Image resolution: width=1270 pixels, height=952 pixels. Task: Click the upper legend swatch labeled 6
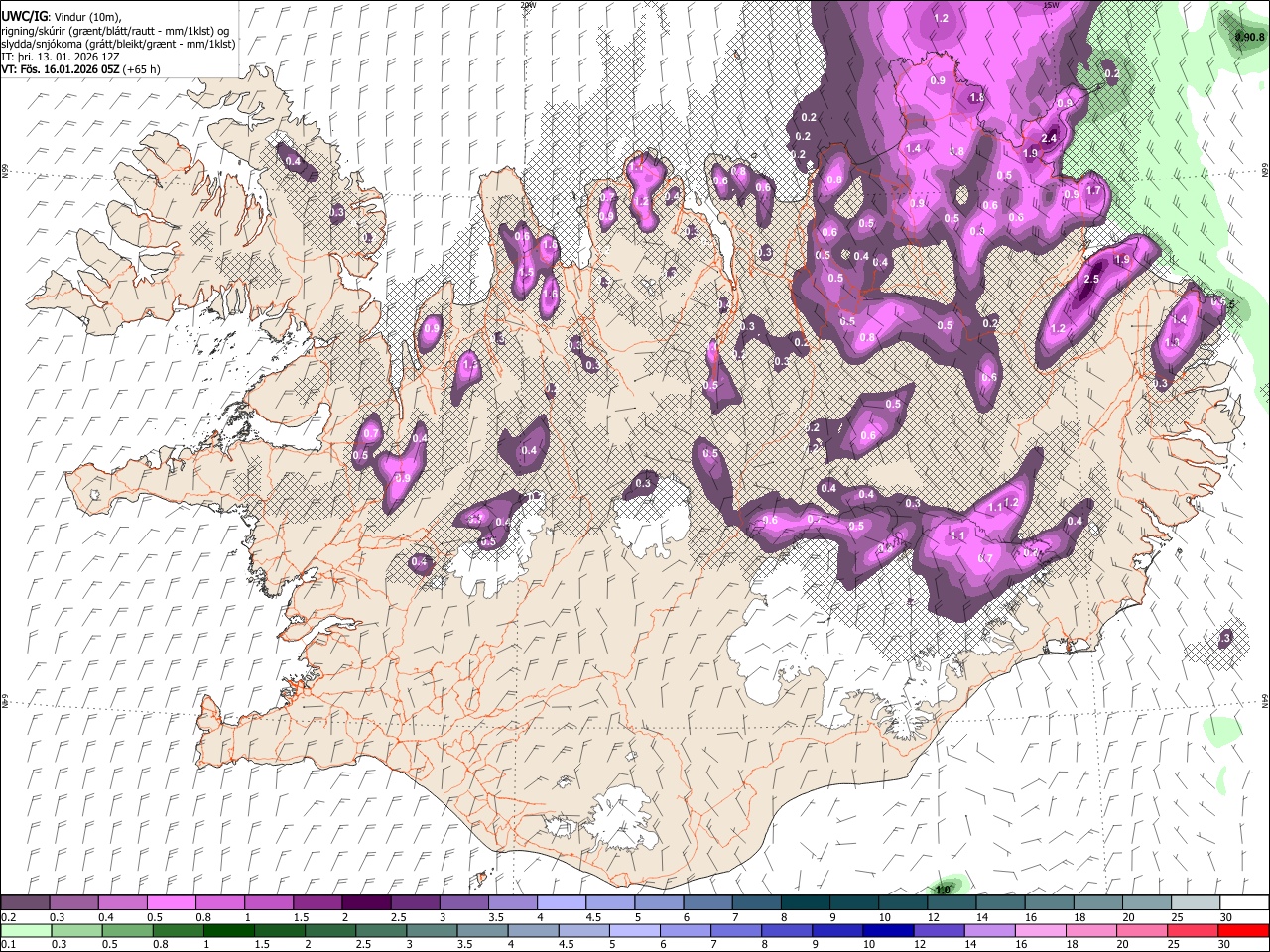coord(706,903)
